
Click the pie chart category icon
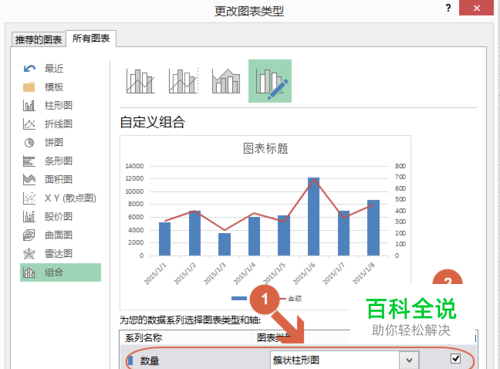[29, 143]
